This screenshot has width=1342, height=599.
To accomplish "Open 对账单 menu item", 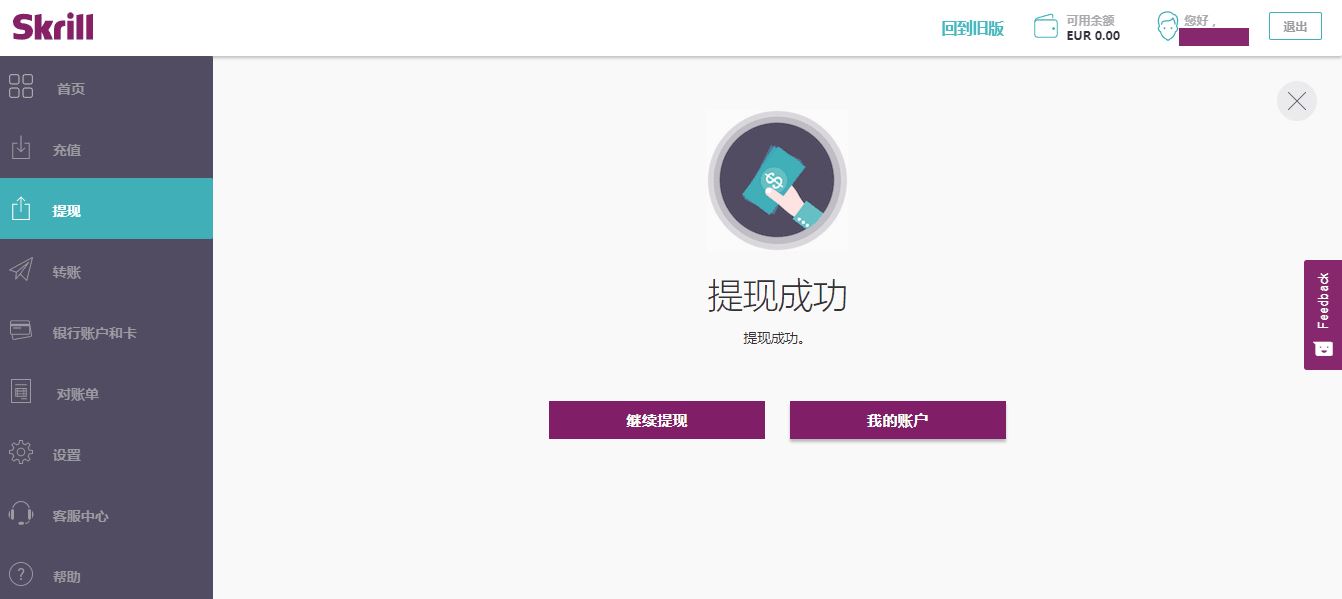I will pos(106,394).
